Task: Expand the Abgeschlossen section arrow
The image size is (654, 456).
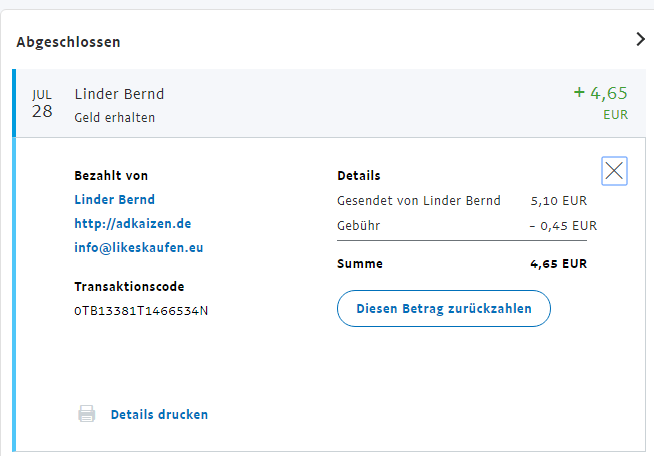Action: point(641,40)
